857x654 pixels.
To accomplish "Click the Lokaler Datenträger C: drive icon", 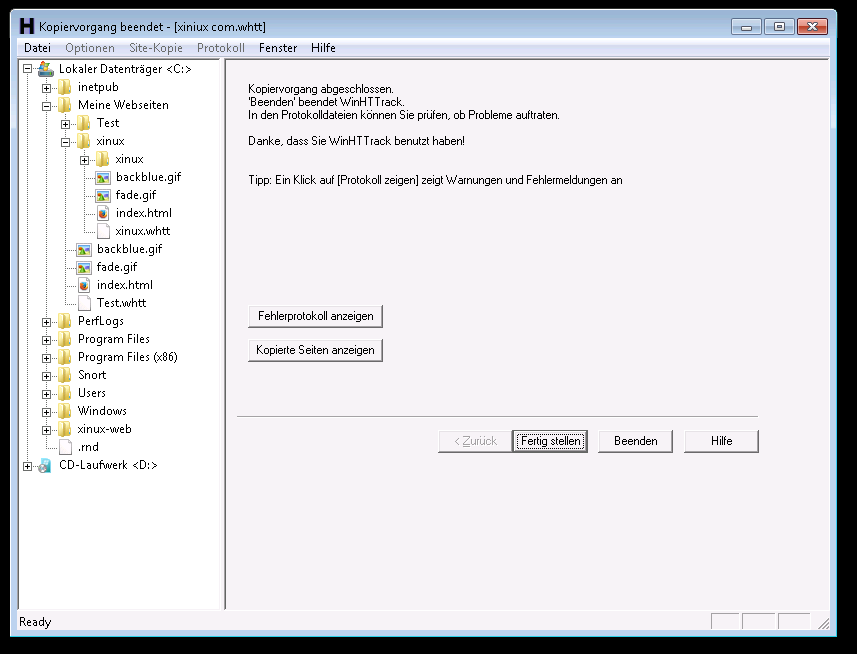I will point(45,69).
